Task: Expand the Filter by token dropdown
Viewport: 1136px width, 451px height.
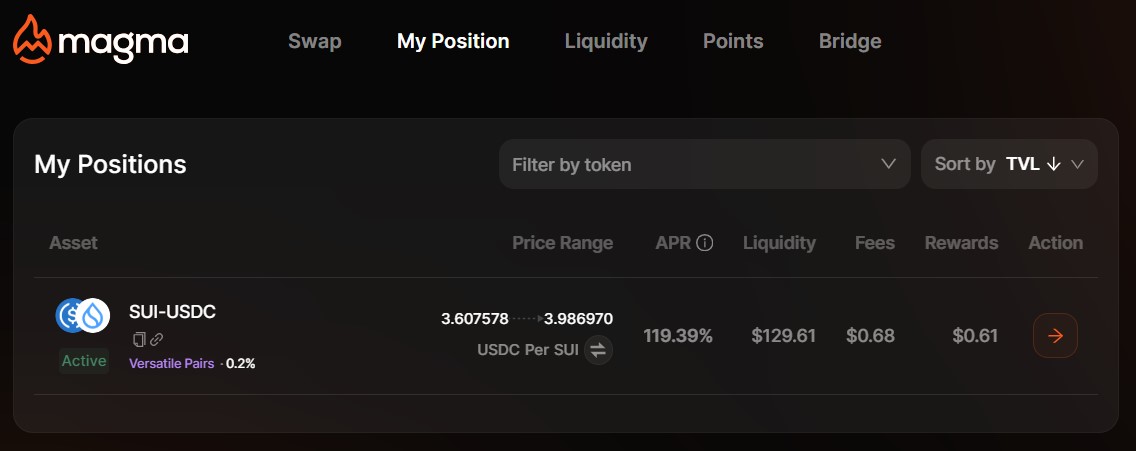Action: coord(704,164)
